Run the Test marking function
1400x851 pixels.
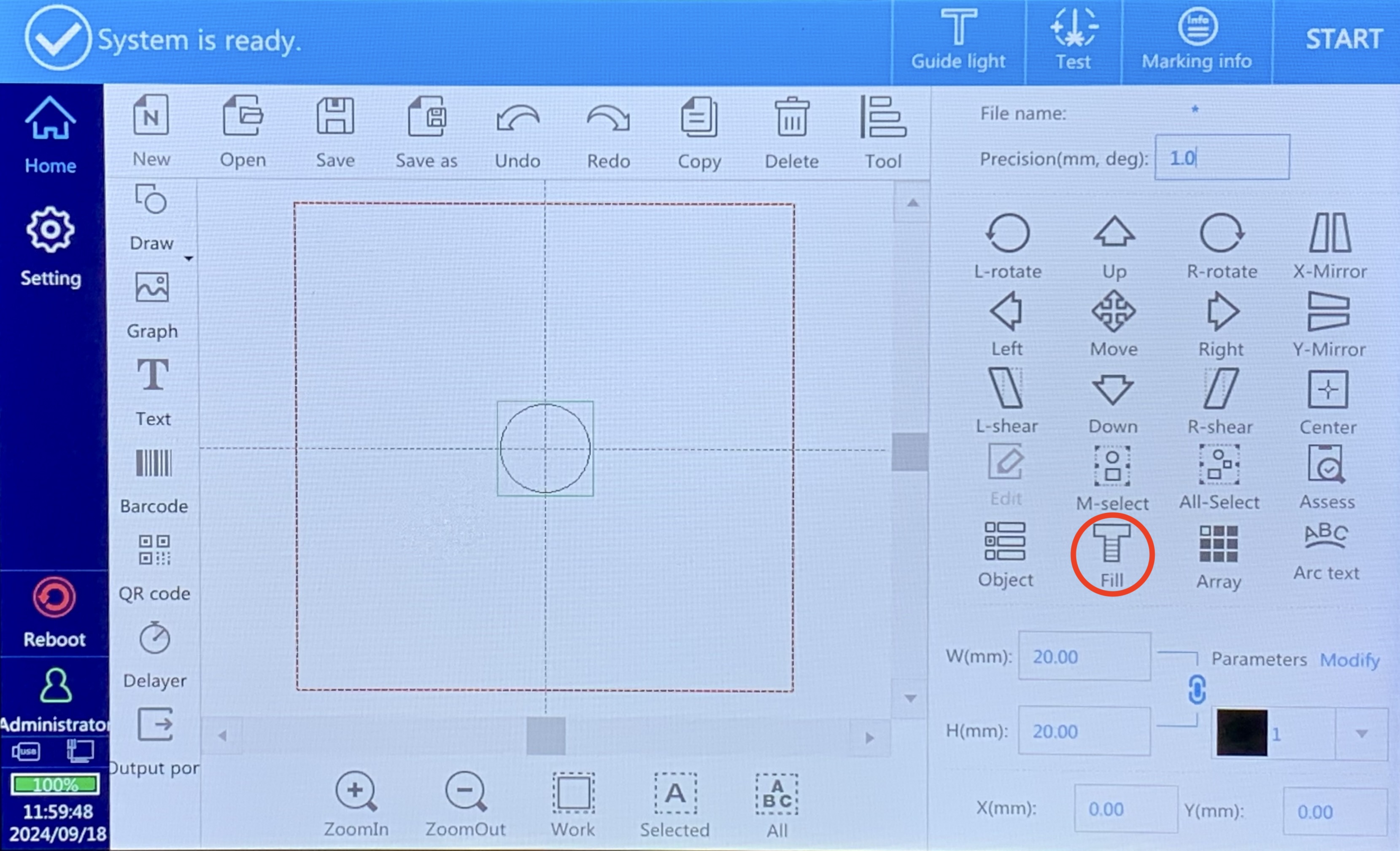point(1073,41)
